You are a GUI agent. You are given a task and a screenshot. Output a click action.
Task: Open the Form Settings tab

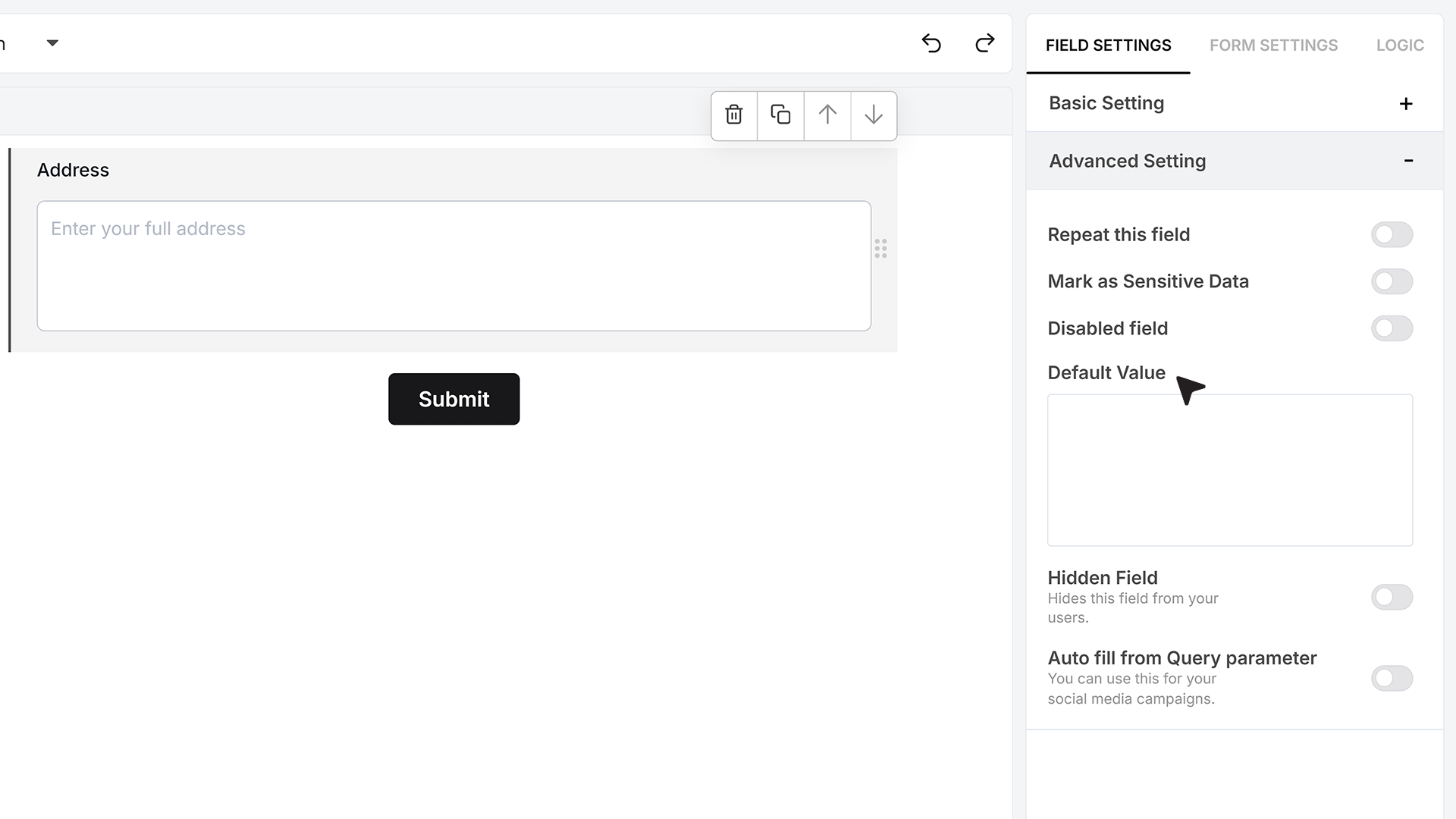coord(1273,45)
